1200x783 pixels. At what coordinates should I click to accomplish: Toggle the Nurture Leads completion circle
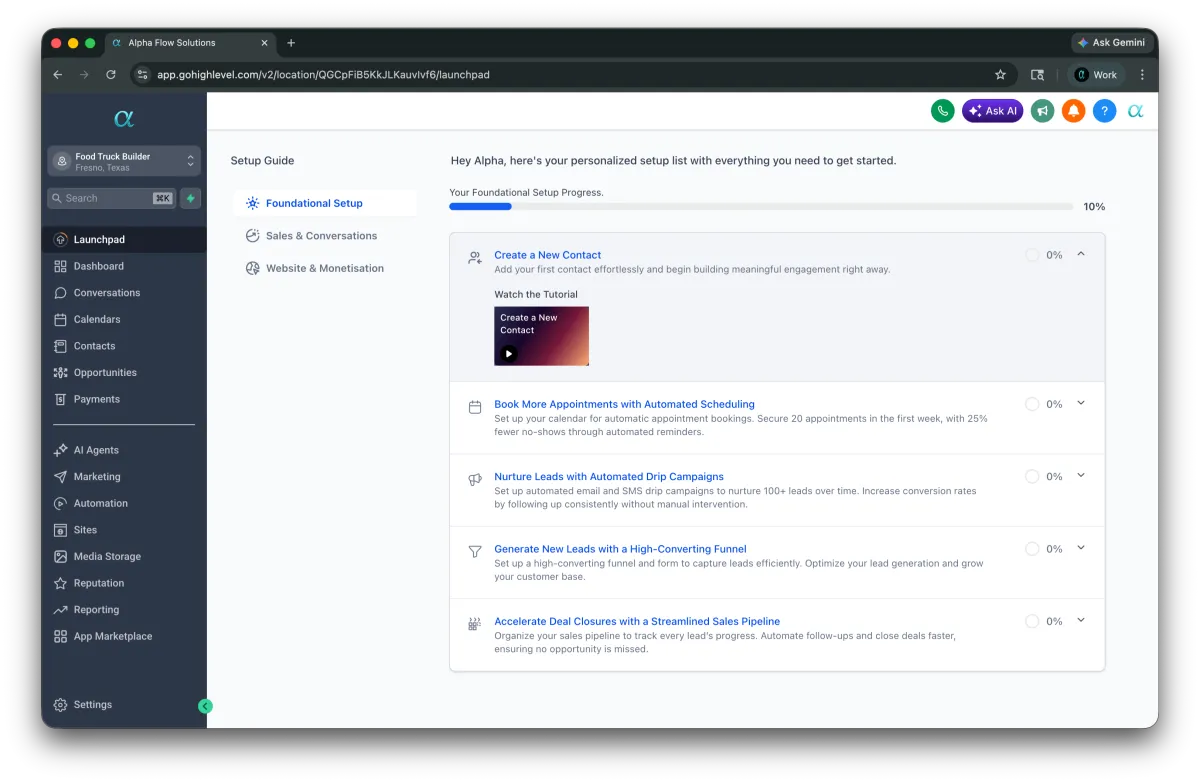(1032, 477)
